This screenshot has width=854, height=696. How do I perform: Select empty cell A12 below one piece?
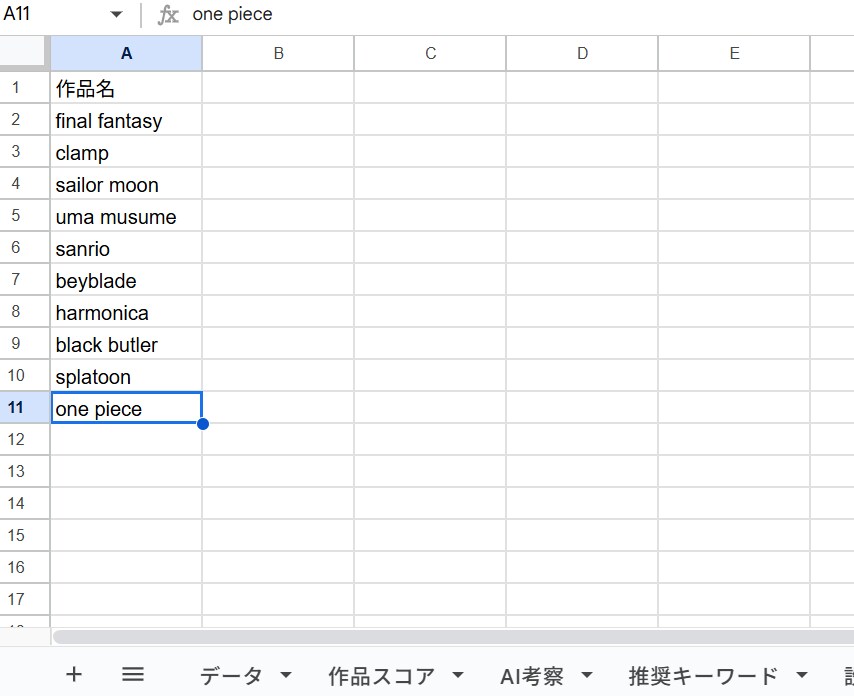coord(126,439)
